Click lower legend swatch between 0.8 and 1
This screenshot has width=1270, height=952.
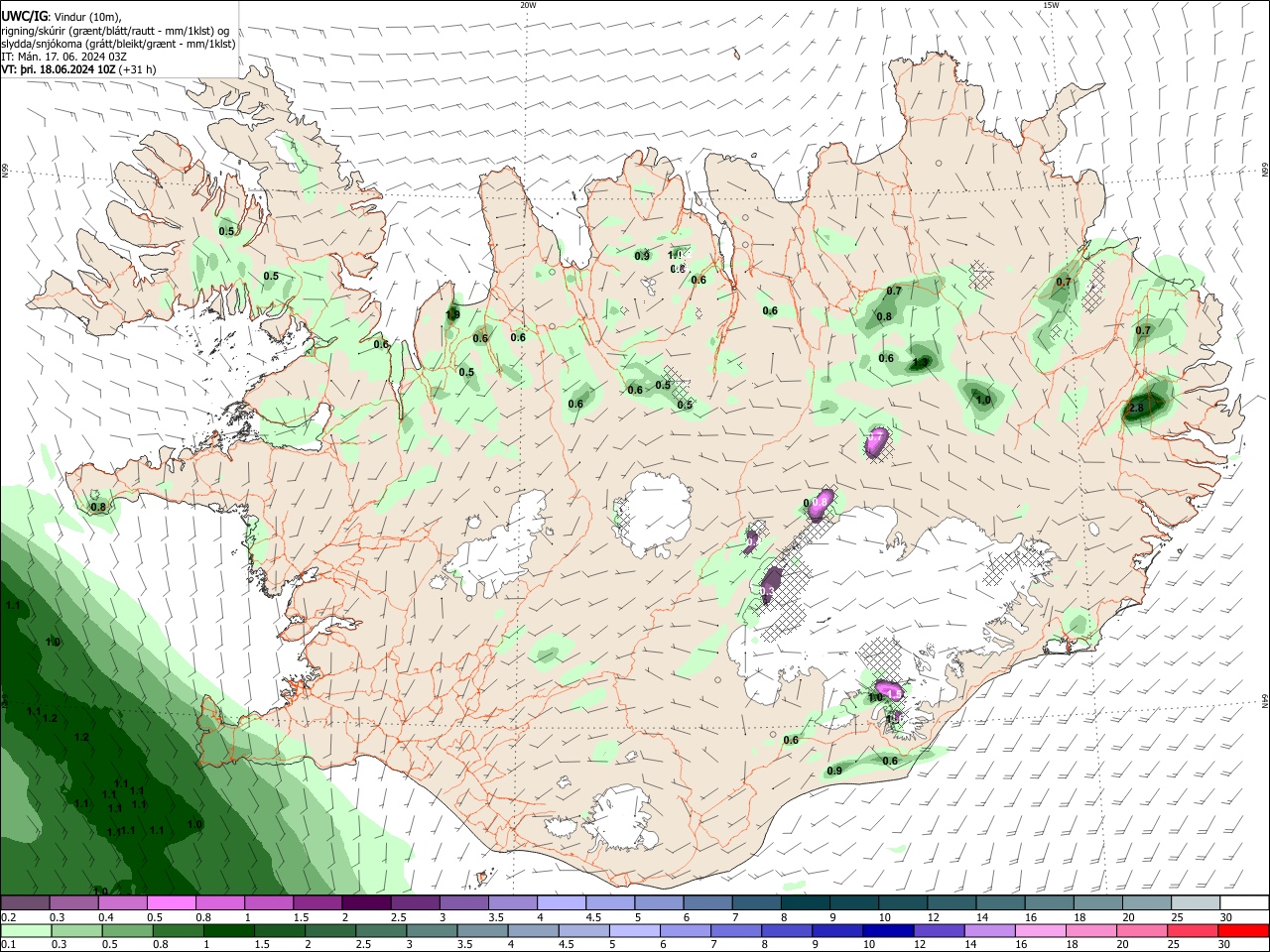coord(178,931)
